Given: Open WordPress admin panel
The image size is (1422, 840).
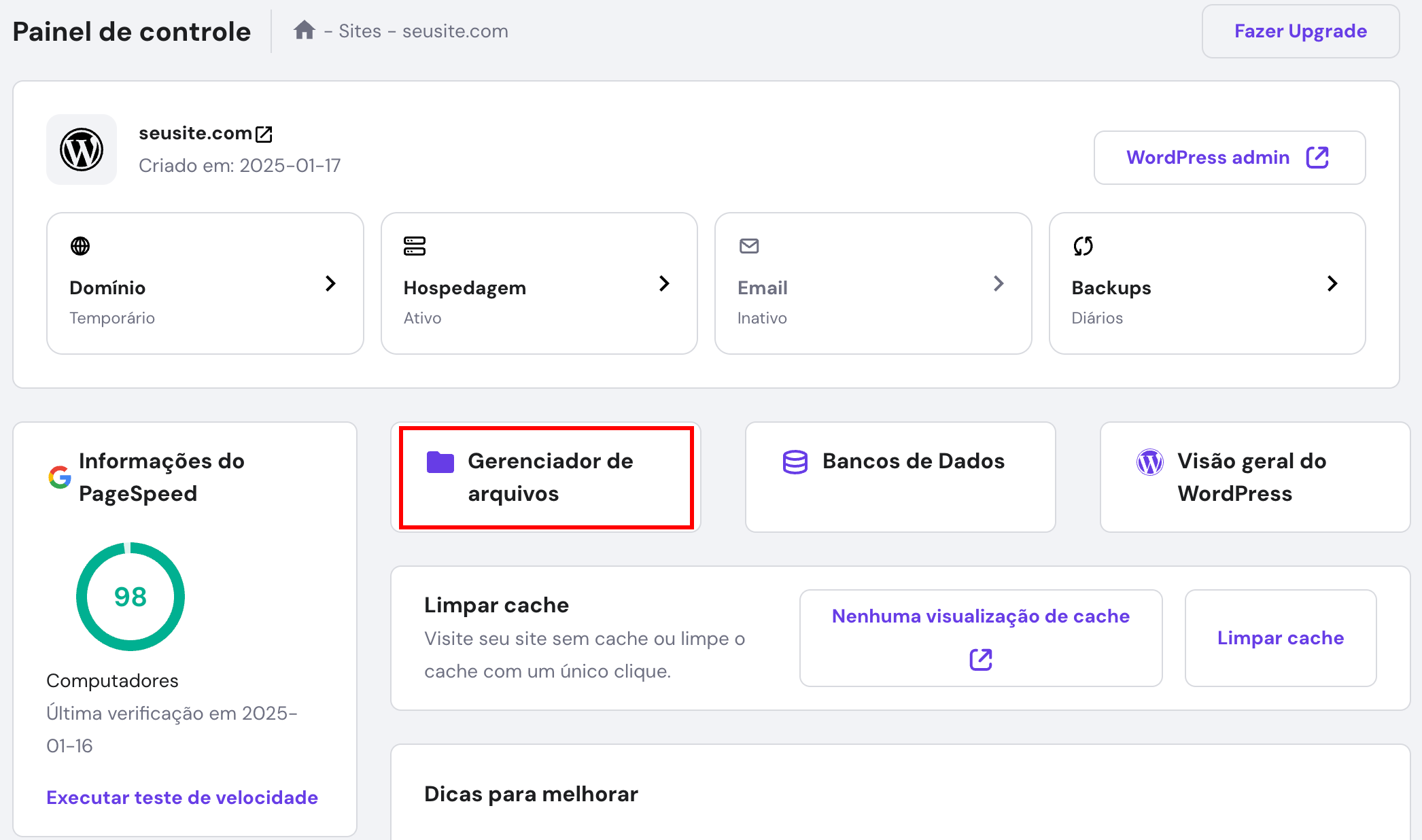Looking at the screenshot, I should coord(1229,157).
